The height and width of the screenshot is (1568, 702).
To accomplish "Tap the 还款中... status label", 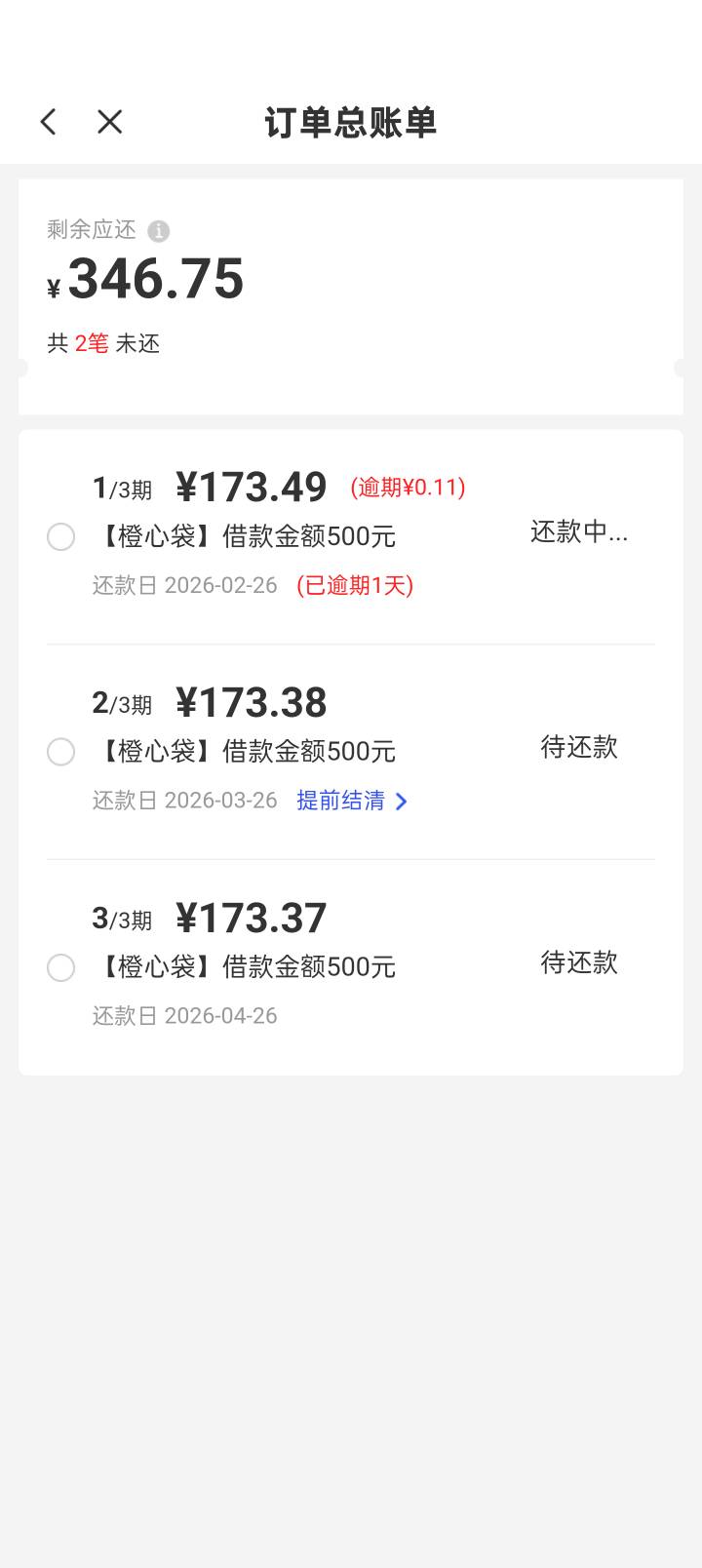I will [x=579, y=531].
